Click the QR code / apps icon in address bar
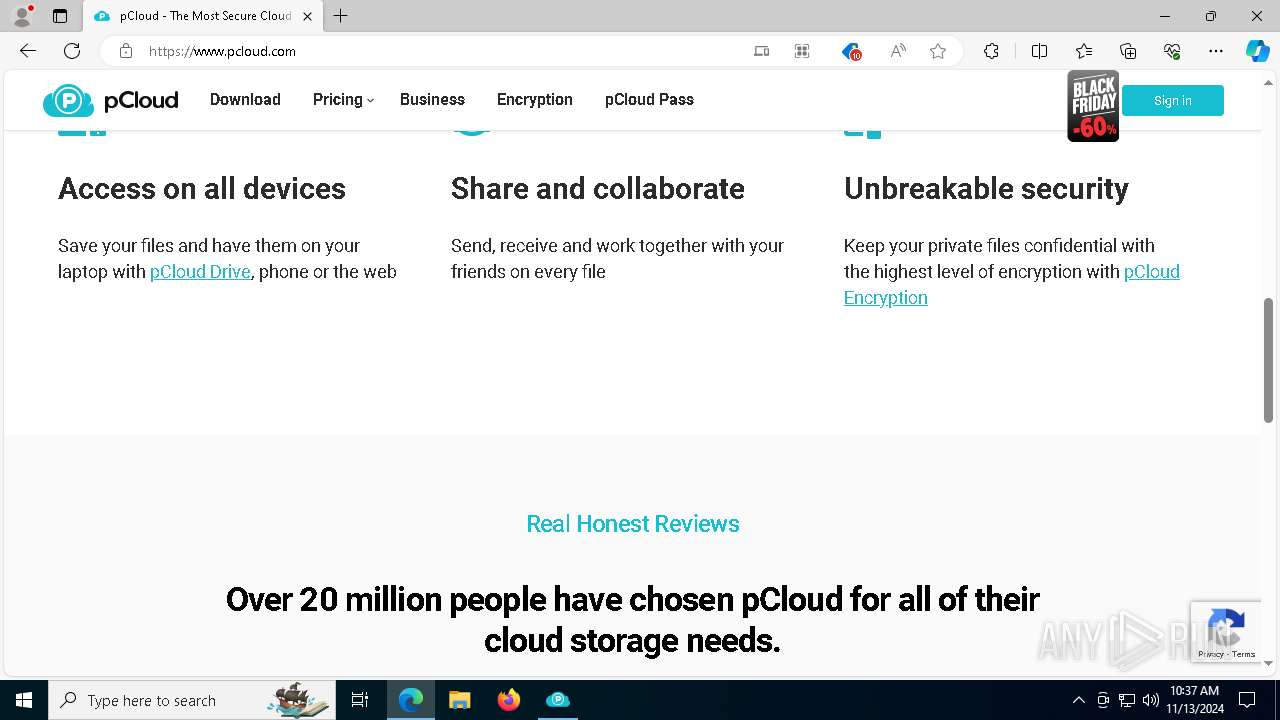This screenshot has width=1280, height=720. point(802,51)
